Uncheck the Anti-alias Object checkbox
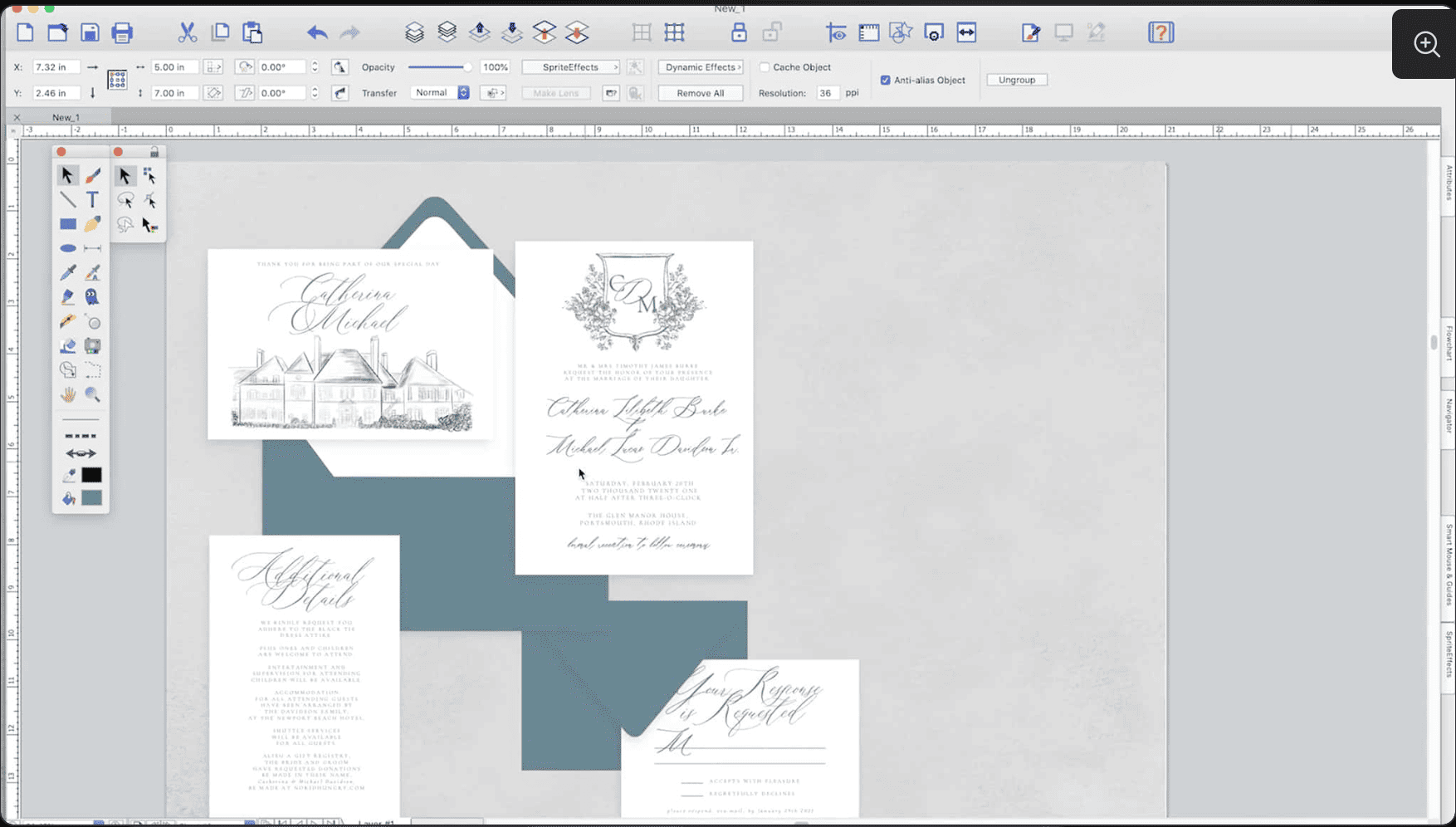The height and width of the screenshot is (827, 1456). pyautogui.click(x=886, y=81)
